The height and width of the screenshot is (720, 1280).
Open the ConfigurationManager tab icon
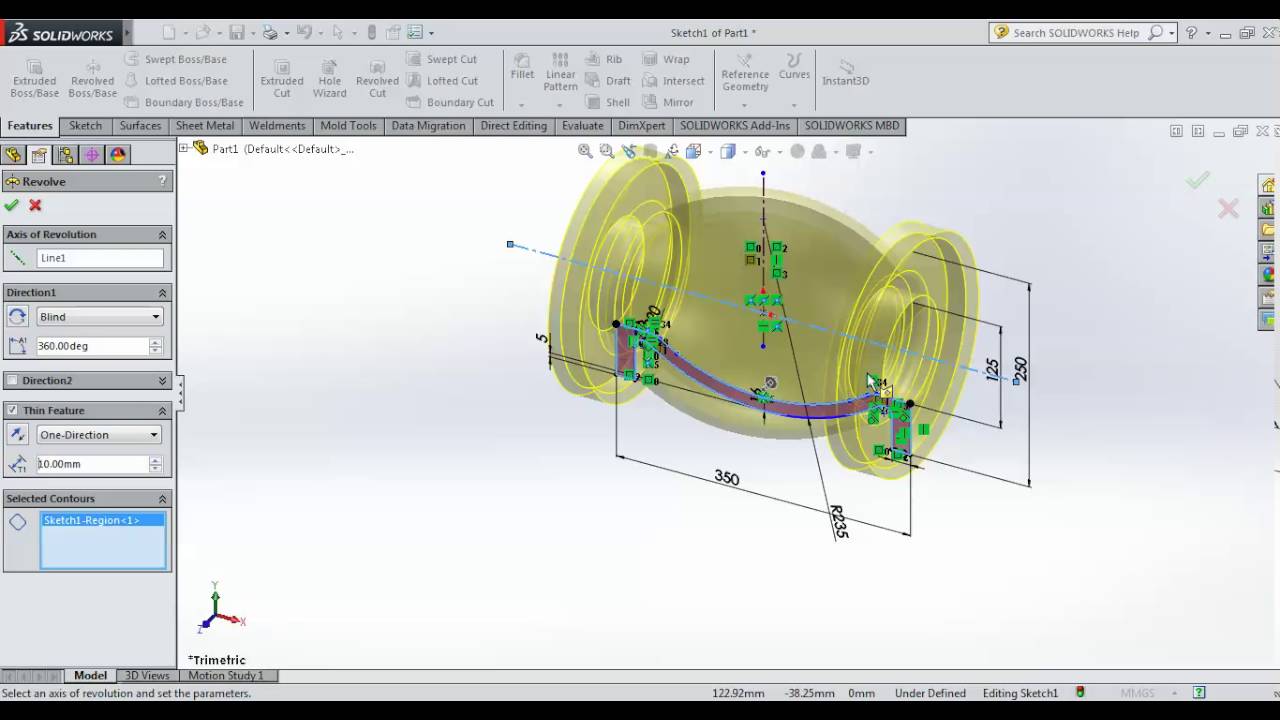click(65, 155)
